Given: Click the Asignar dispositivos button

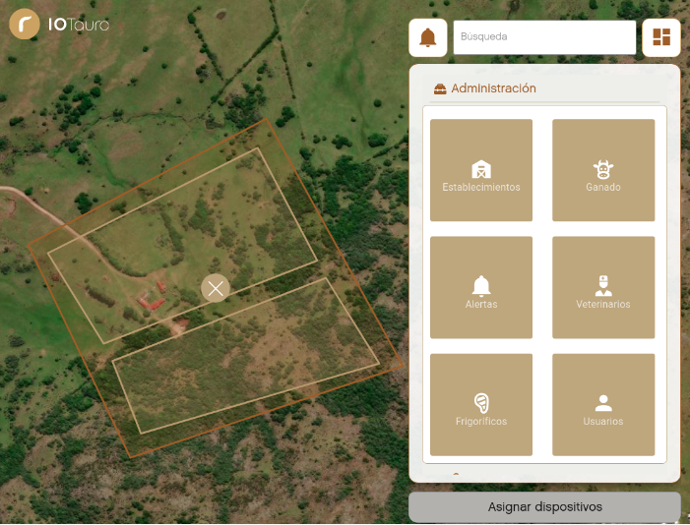Looking at the screenshot, I should coord(544,507).
